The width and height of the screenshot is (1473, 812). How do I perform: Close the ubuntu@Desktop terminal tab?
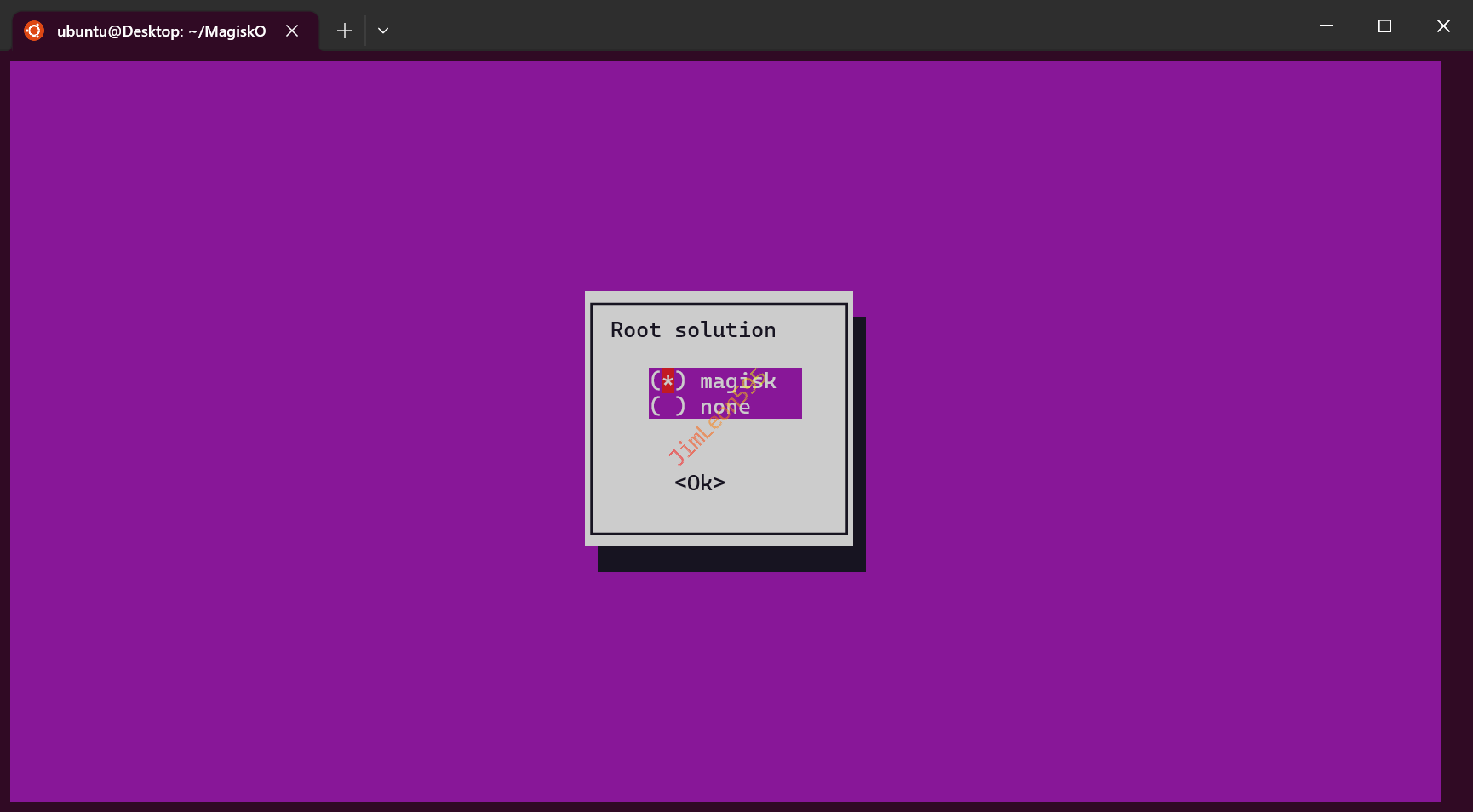pos(292,31)
